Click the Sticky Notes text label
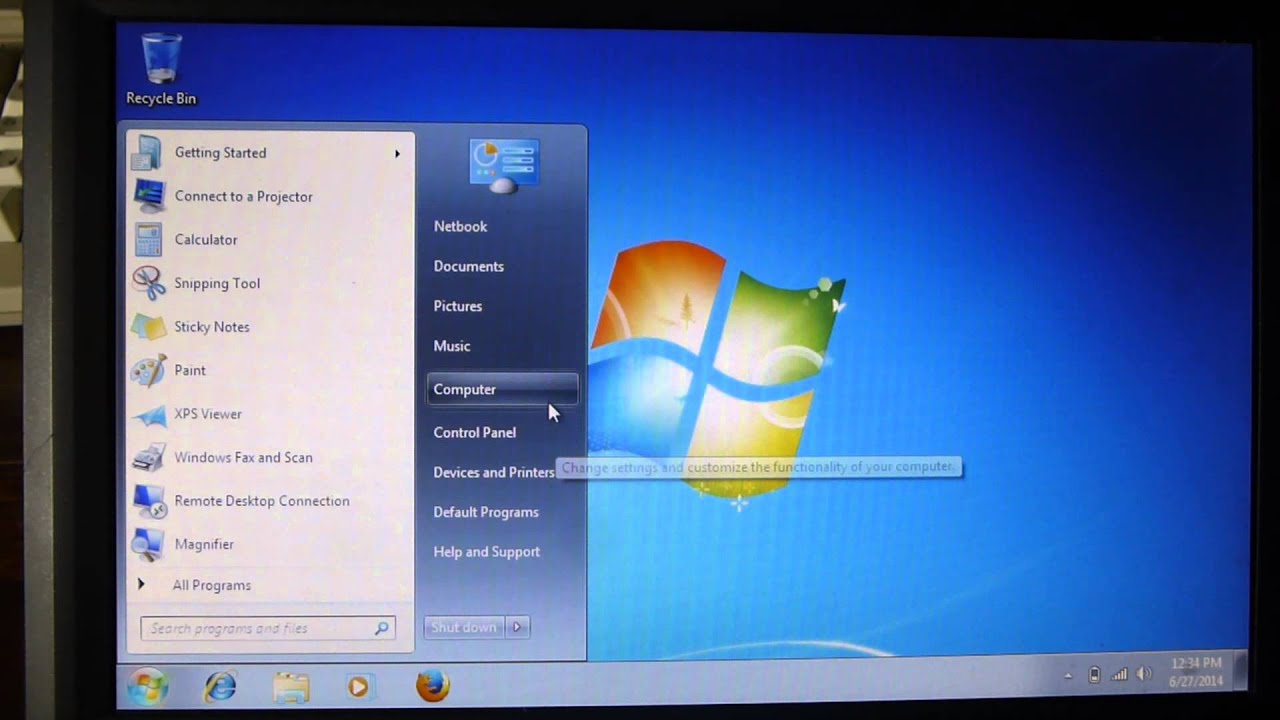 click(211, 327)
